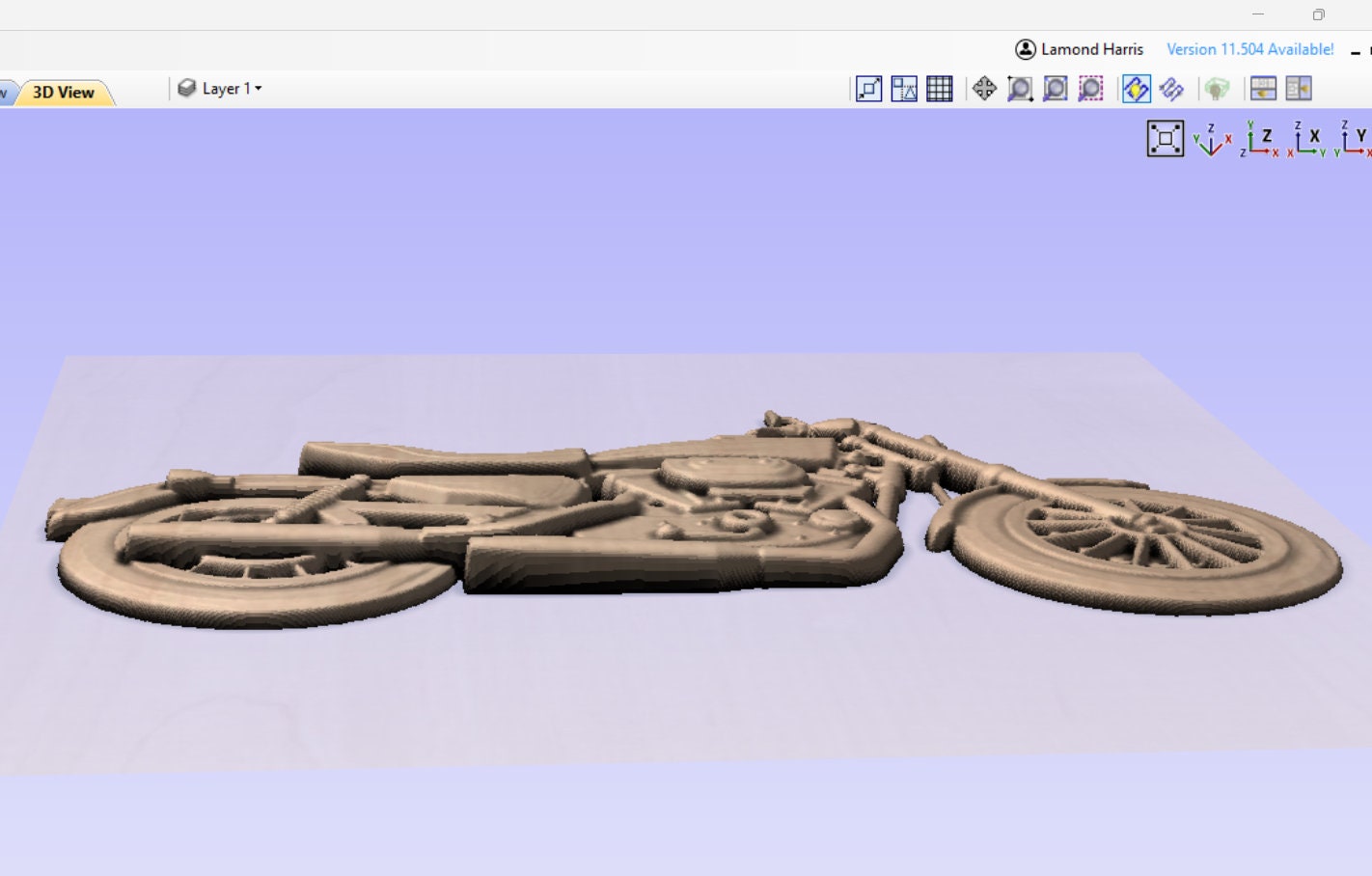Switch to the 3D View tab

(62, 92)
